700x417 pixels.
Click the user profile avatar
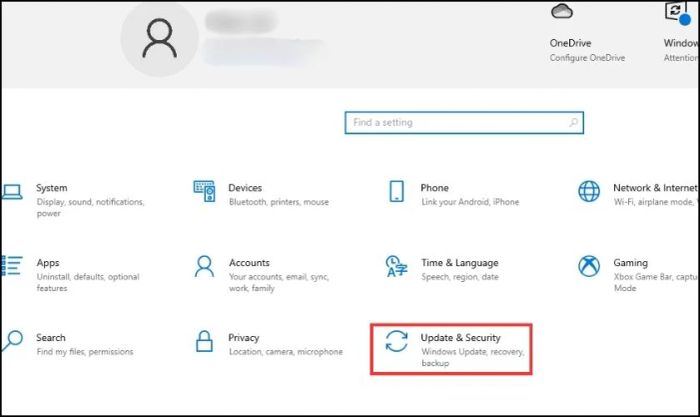pyautogui.click(x=159, y=38)
